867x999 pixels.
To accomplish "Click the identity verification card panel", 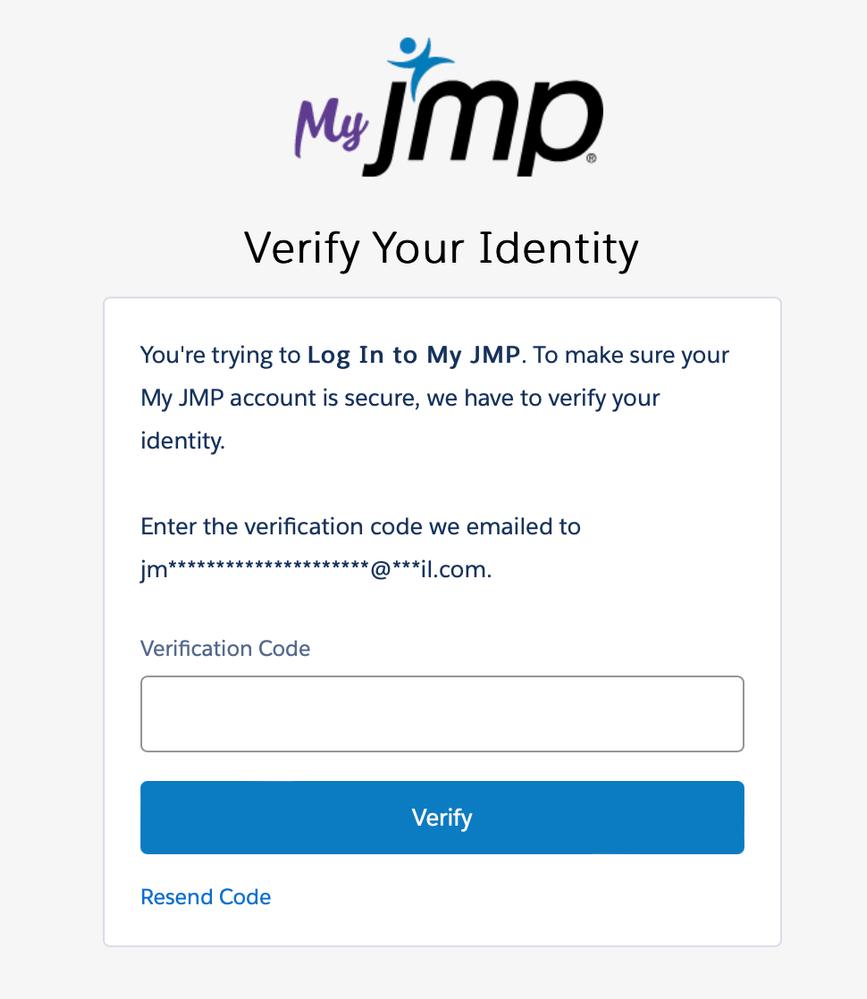I will pyautogui.click(x=441, y=620).
